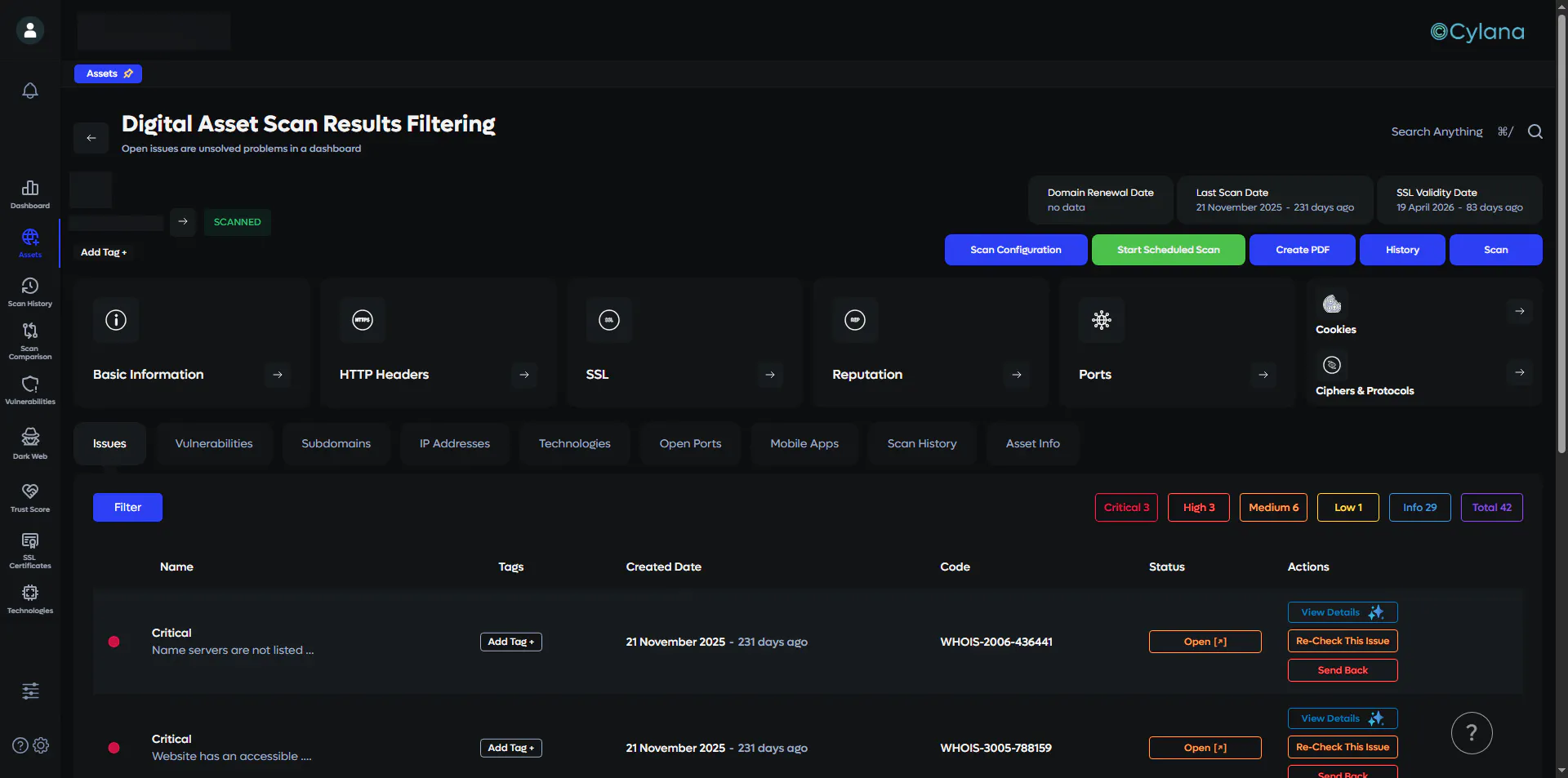Click Add Tag + under the SCANNED badge
Image resolution: width=1568 pixels, height=778 pixels.
click(104, 252)
